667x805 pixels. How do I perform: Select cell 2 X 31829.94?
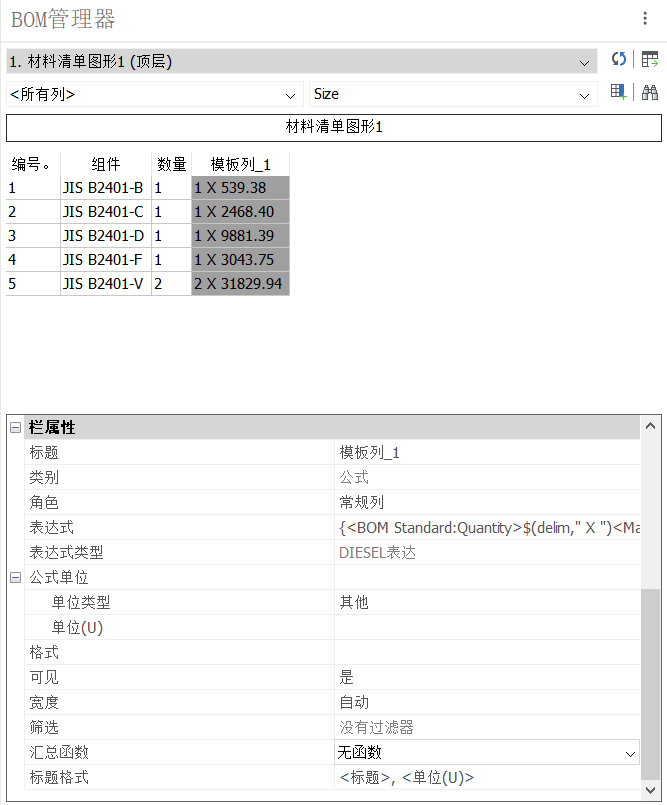coord(240,283)
